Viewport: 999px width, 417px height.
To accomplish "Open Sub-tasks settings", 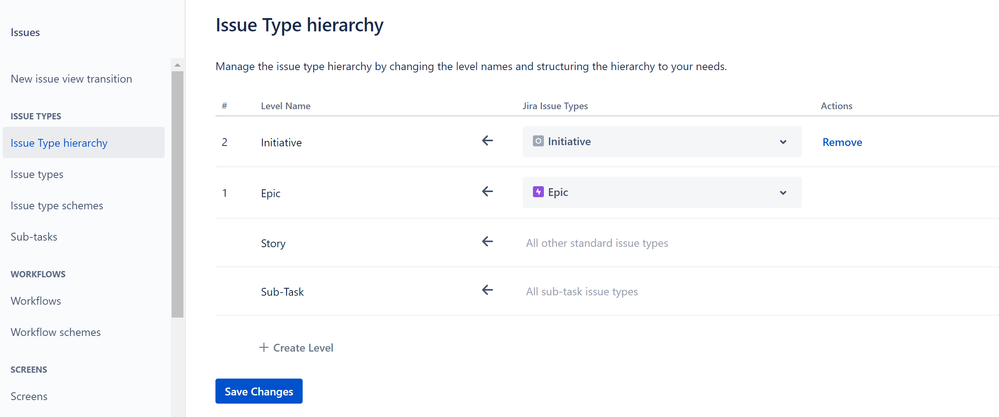I will click(34, 237).
